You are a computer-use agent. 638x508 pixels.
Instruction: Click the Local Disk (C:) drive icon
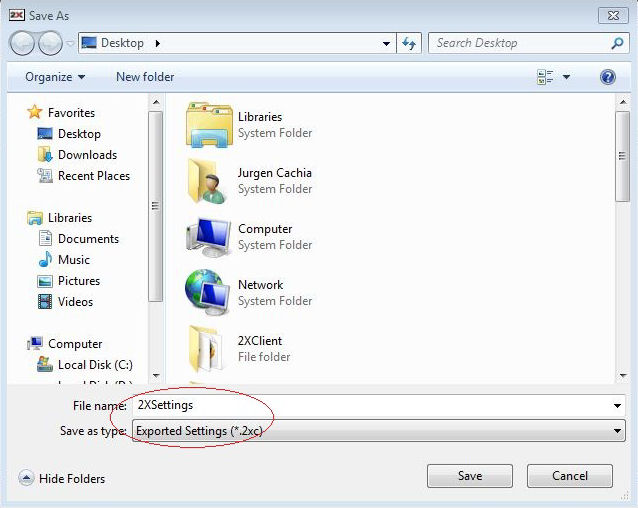(45, 364)
